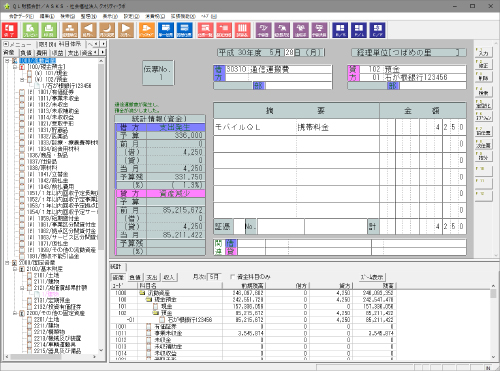The width and height of the screenshot is (500, 371).
Task: Click the credit account field 102 預金
Action: (x=413, y=69)
